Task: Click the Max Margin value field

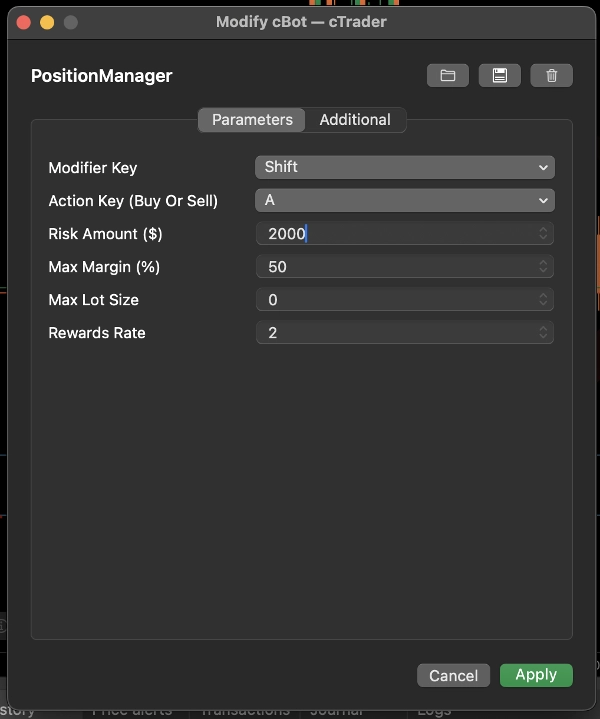Action: (x=395, y=267)
